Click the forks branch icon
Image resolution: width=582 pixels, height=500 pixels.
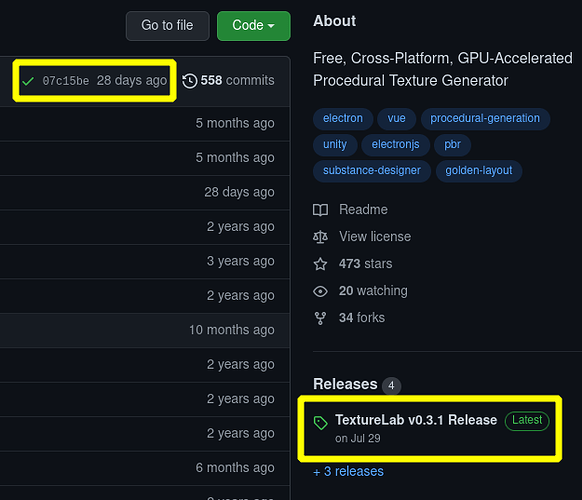[x=320, y=318]
